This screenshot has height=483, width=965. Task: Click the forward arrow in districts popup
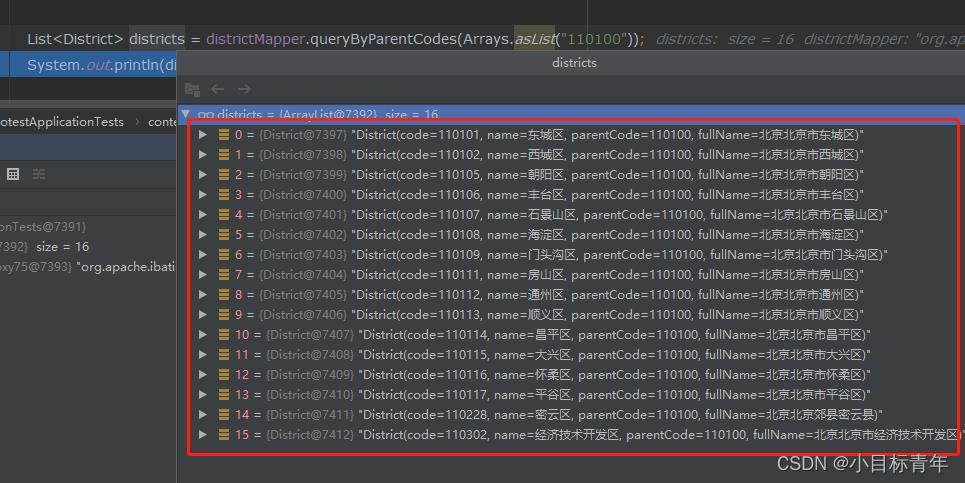(244, 89)
